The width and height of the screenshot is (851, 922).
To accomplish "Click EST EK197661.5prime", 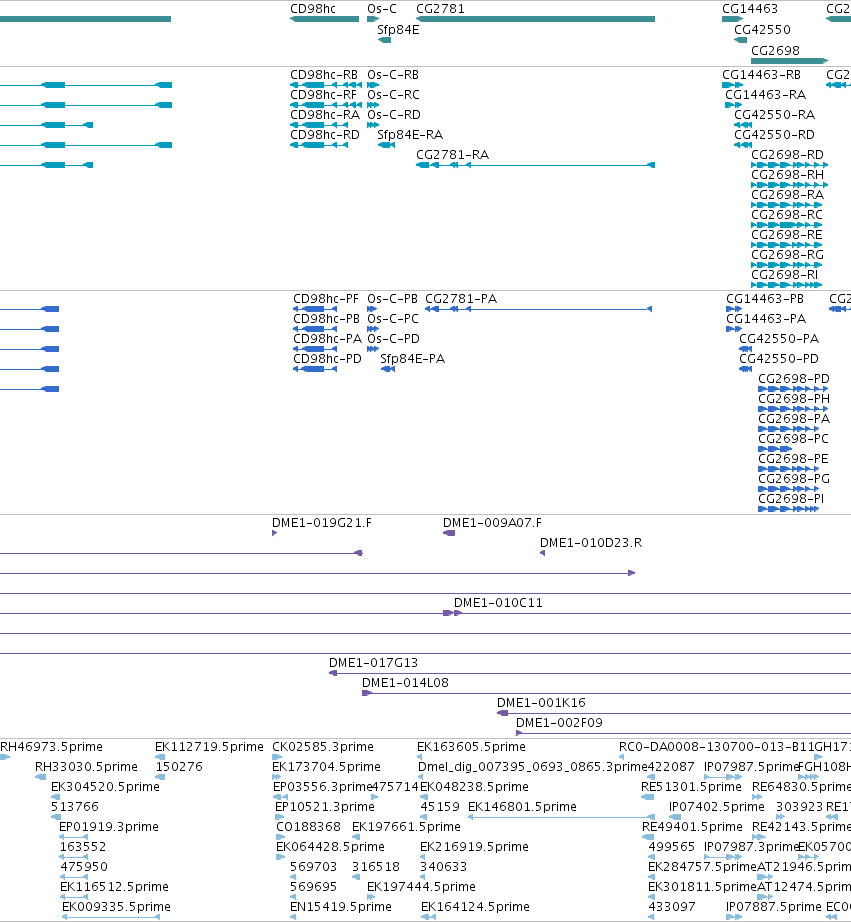I will pos(406,827).
